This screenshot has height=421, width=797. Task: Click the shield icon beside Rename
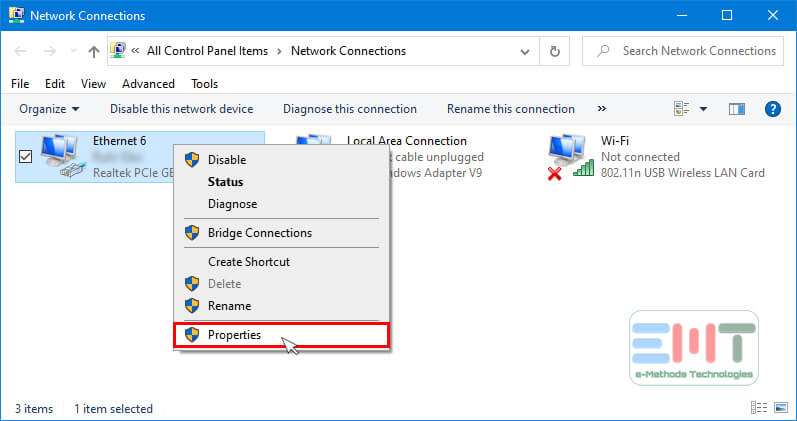(192, 306)
